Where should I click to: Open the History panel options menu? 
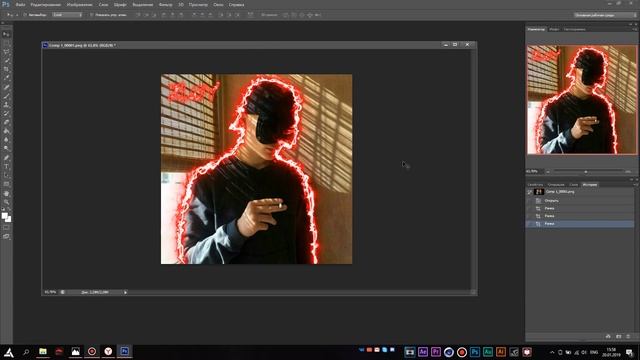click(635, 184)
